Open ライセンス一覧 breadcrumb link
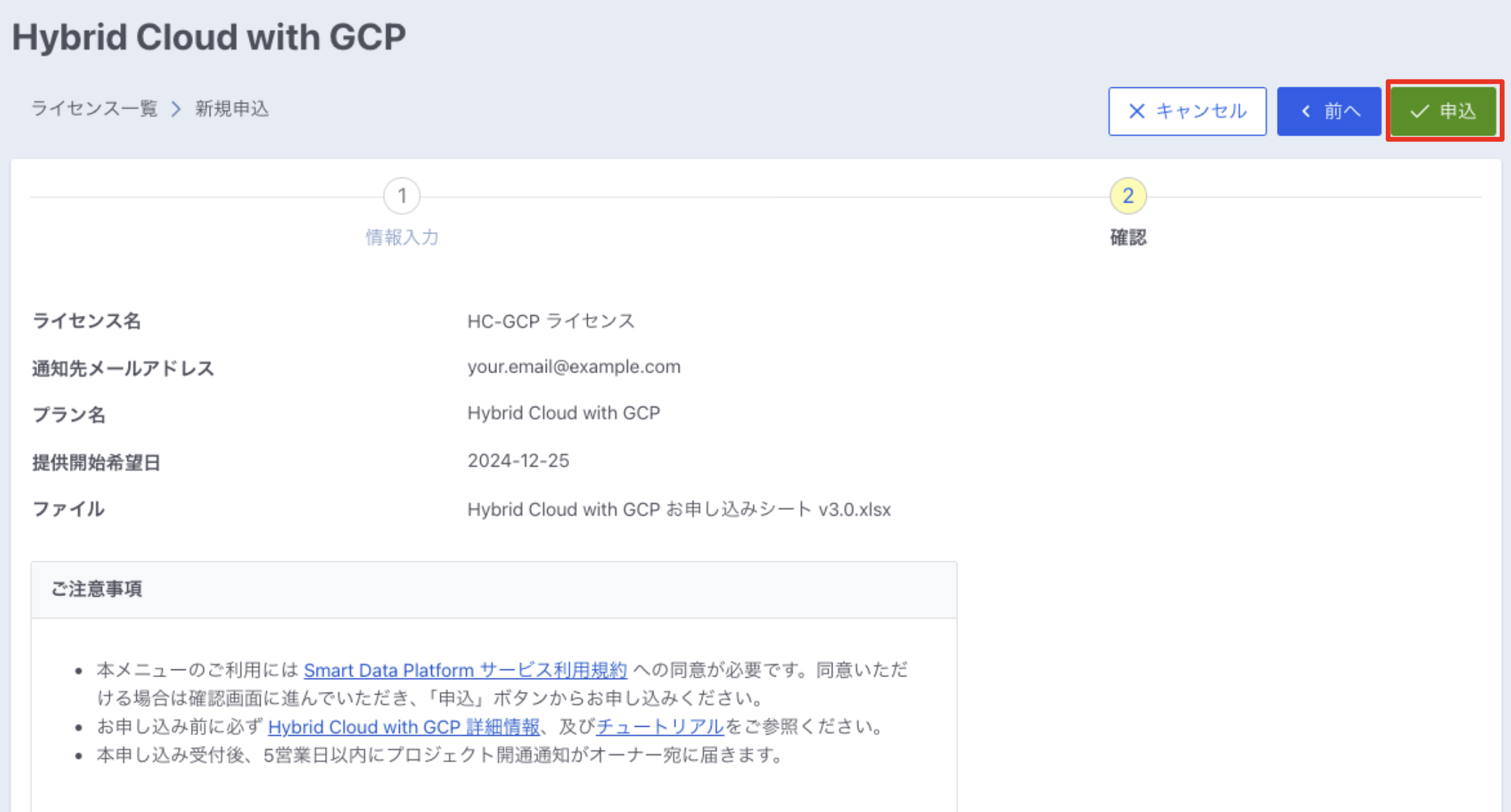 click(x=94, y=109)
